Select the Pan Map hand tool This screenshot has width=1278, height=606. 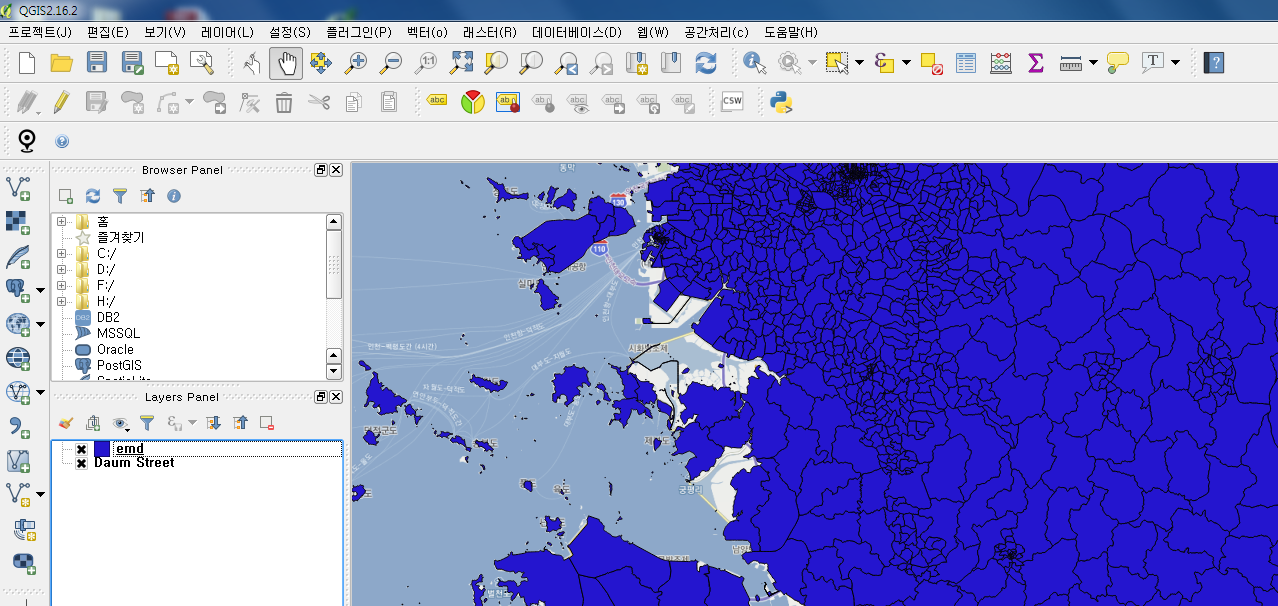286,63
